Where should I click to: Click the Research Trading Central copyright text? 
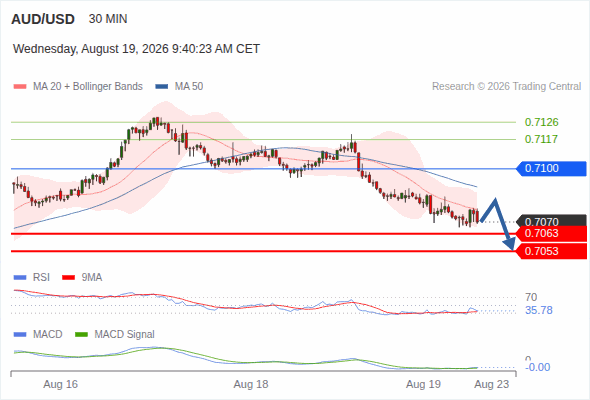tap(506, 87)
